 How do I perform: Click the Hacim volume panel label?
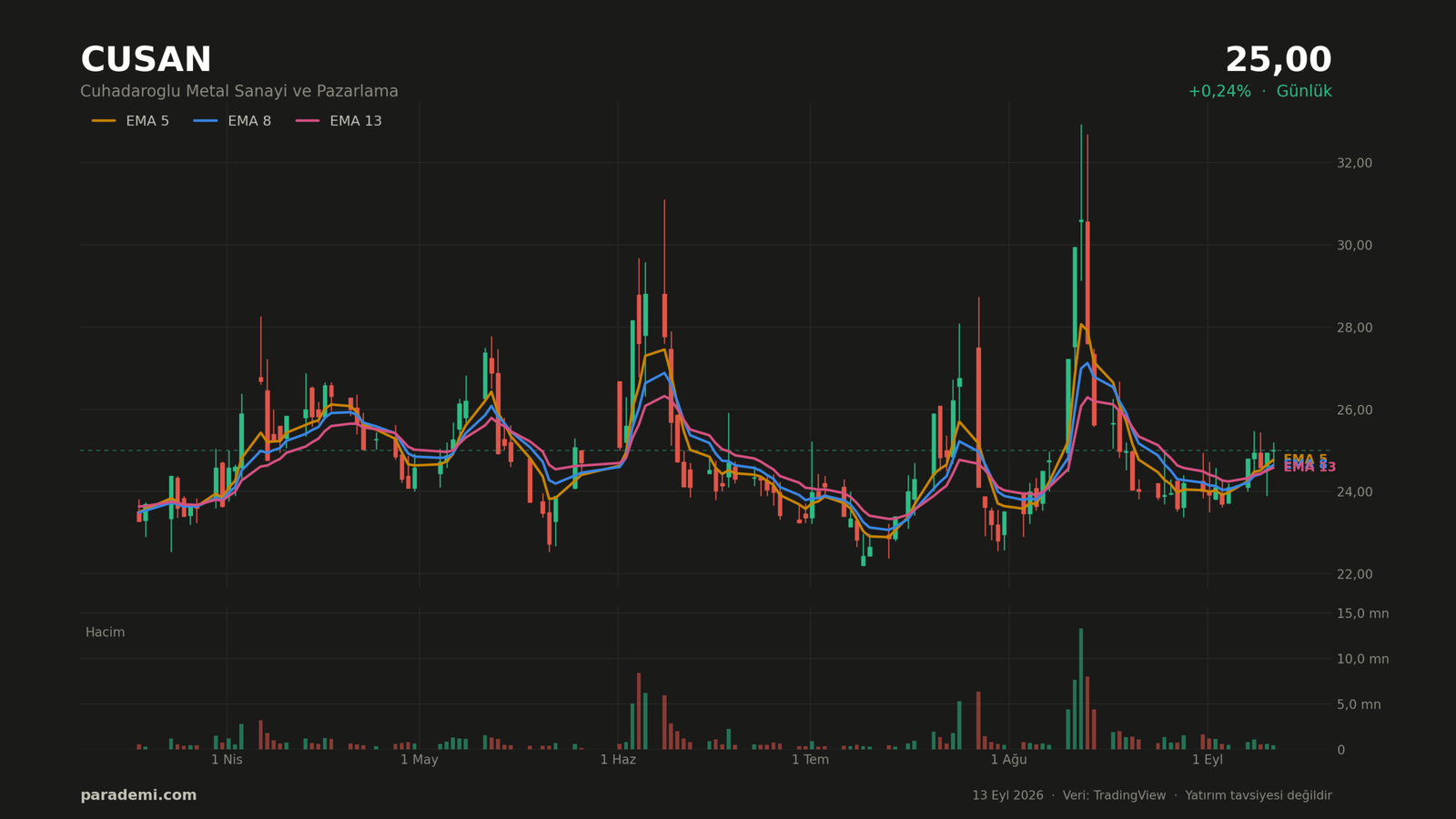pyautogui.click(x=105, y=632)
